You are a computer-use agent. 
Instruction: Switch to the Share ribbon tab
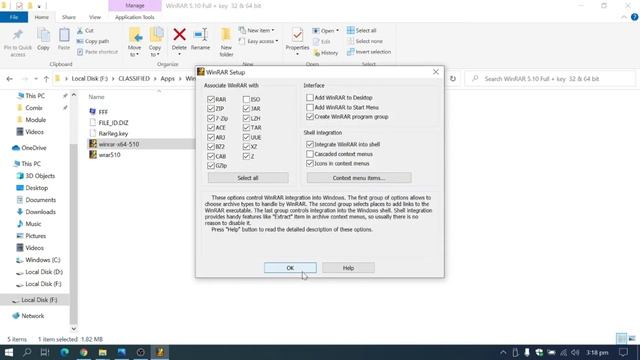[x=69, y=17]
